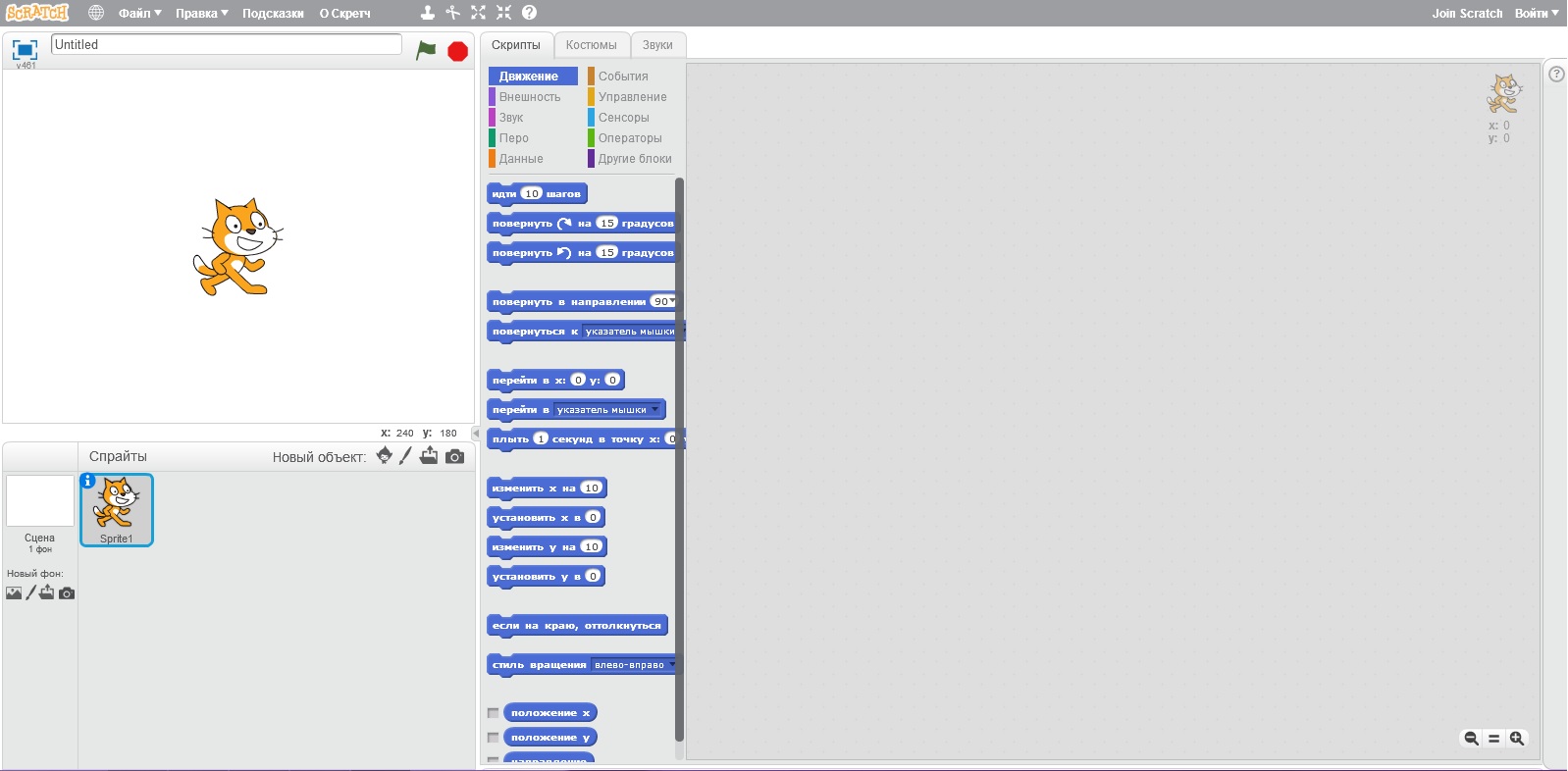Click the Join Scratch link
This screenshot has height=771, width=1568.
pos(1467,13)
